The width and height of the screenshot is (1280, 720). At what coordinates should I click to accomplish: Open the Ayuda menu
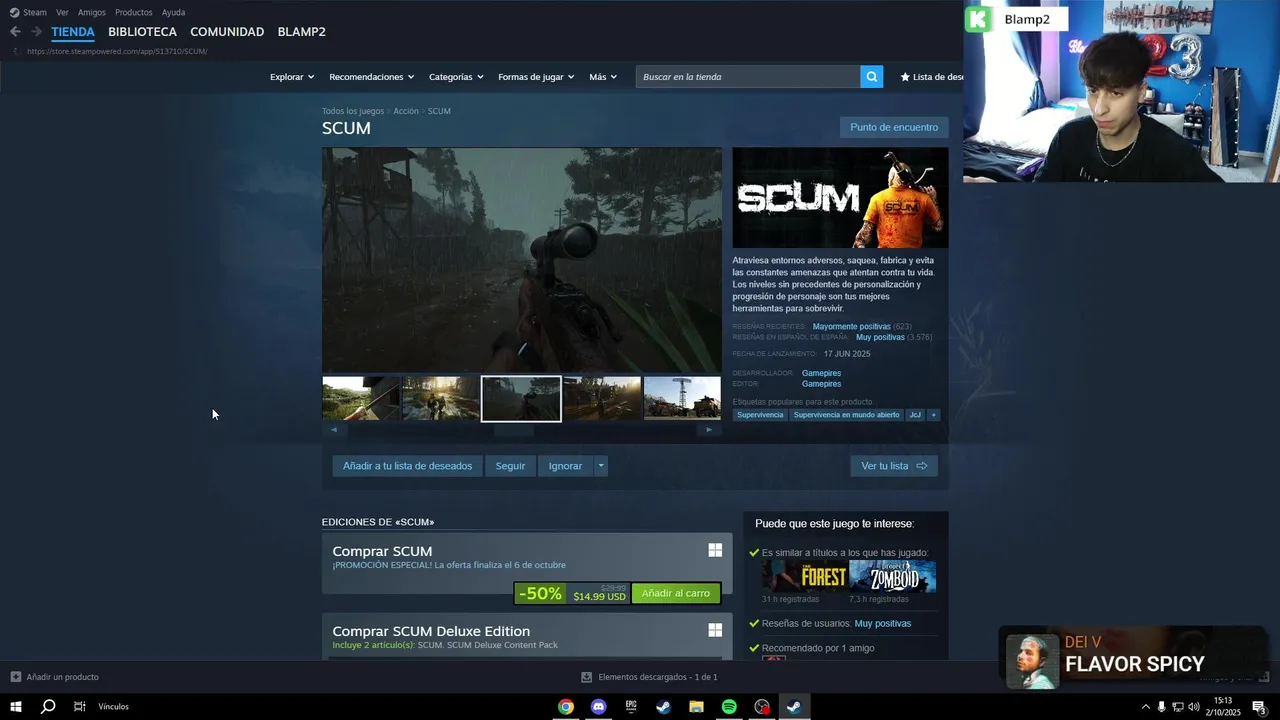coord(173,12)
